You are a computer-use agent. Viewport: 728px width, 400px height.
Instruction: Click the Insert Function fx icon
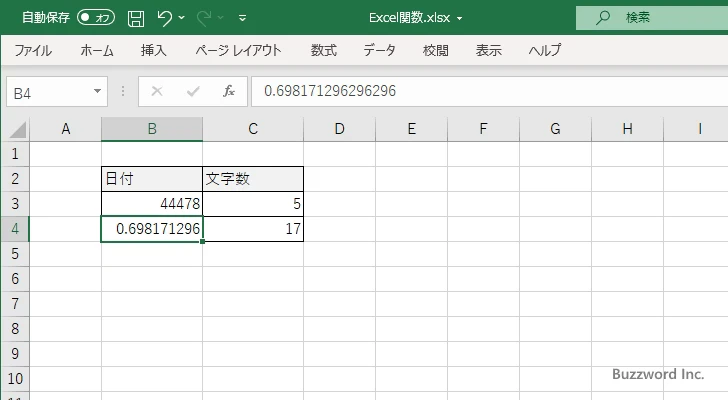tap(228, 91)
